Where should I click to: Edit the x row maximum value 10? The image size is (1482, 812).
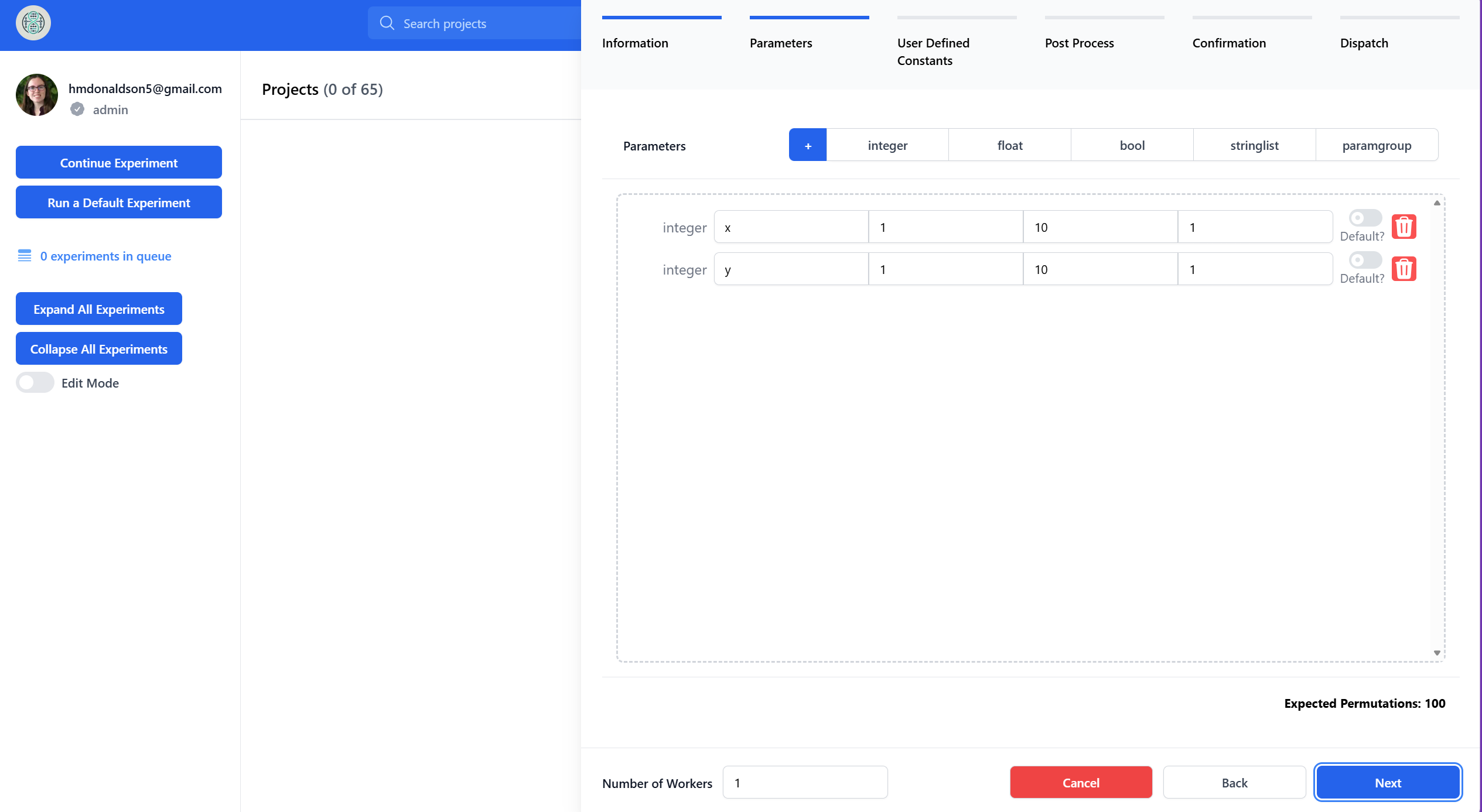1100,227
